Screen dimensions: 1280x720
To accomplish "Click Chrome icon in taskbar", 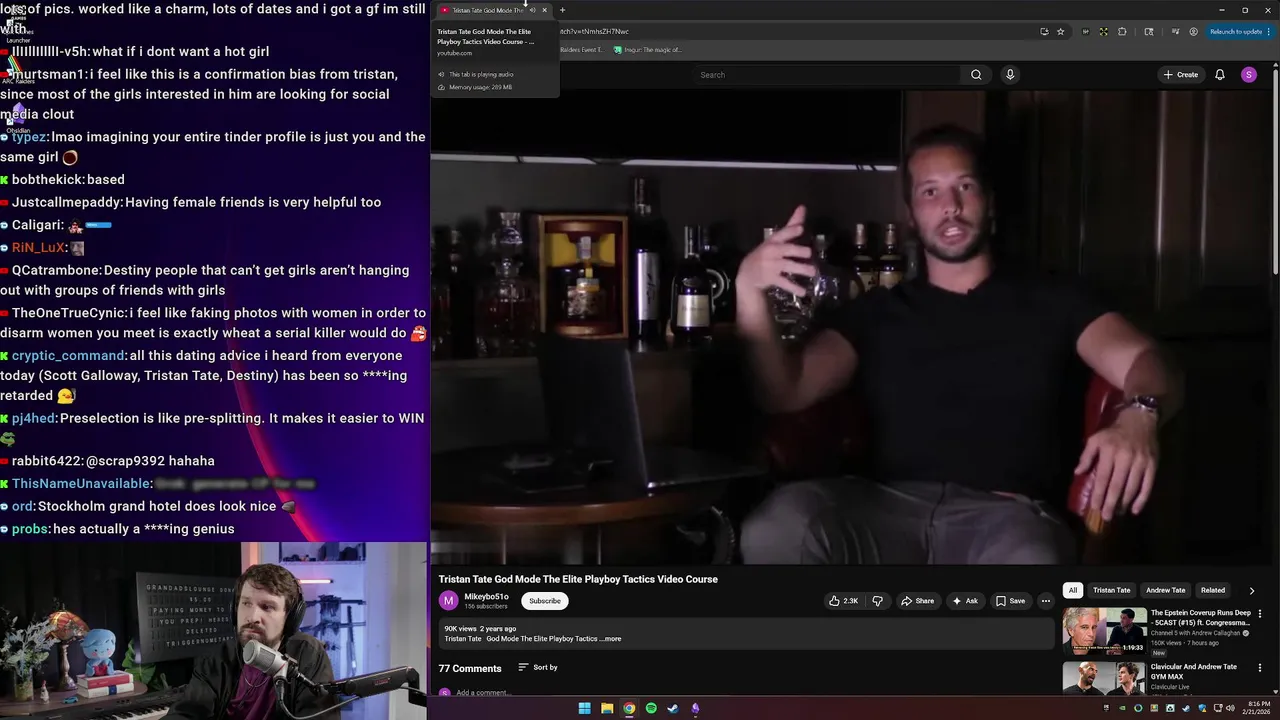I will pyautogui.click(x=629, y=708).
